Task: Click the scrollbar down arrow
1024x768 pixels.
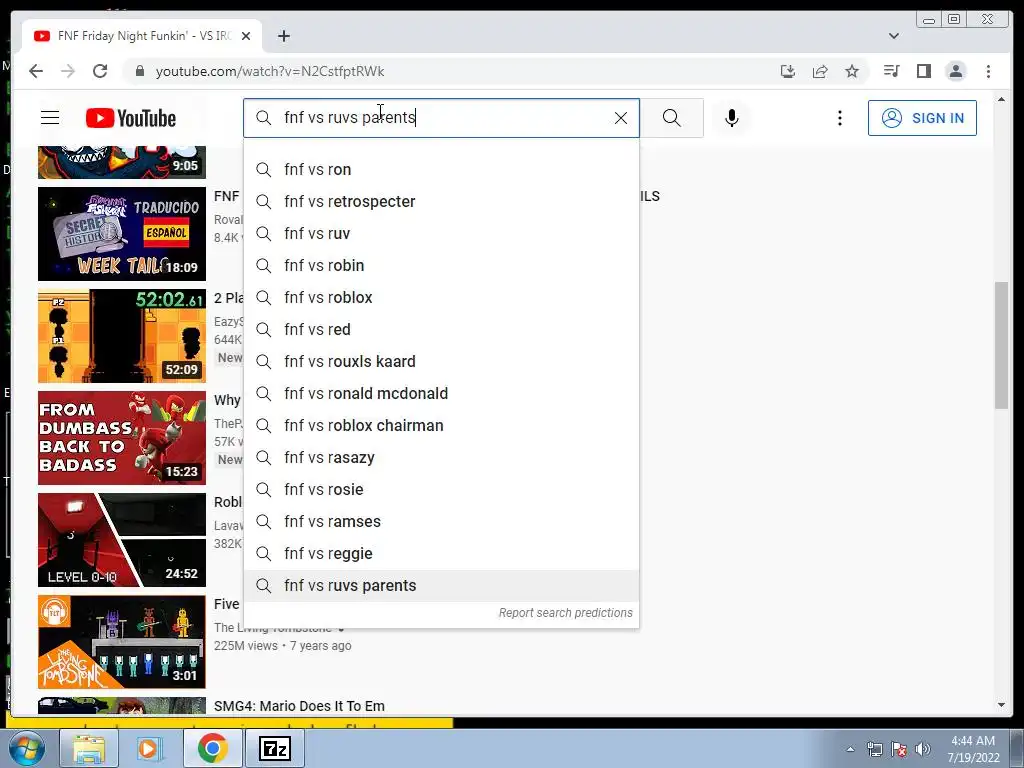Action: [1001, 705]
